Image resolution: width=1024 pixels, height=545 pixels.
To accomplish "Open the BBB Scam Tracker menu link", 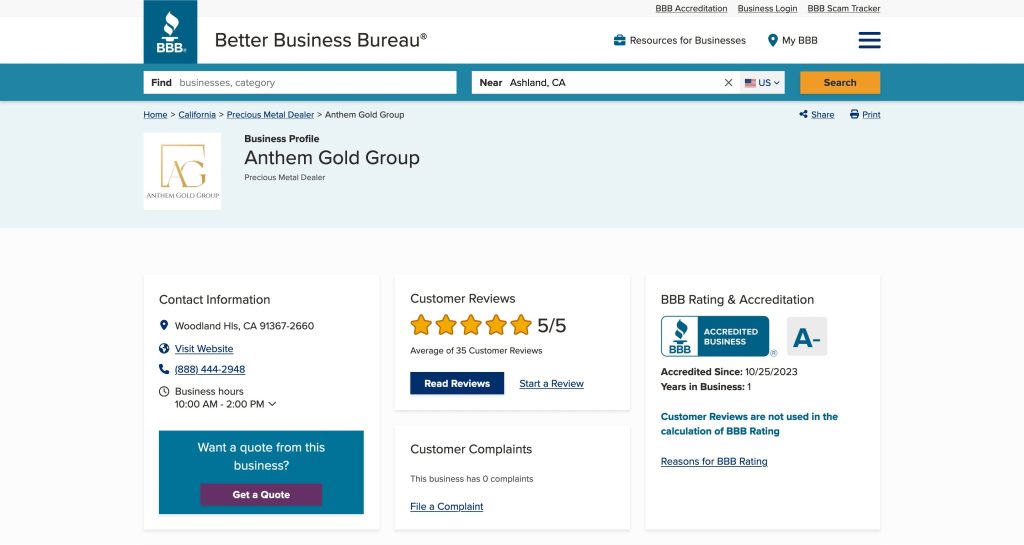I will (844, 9).
